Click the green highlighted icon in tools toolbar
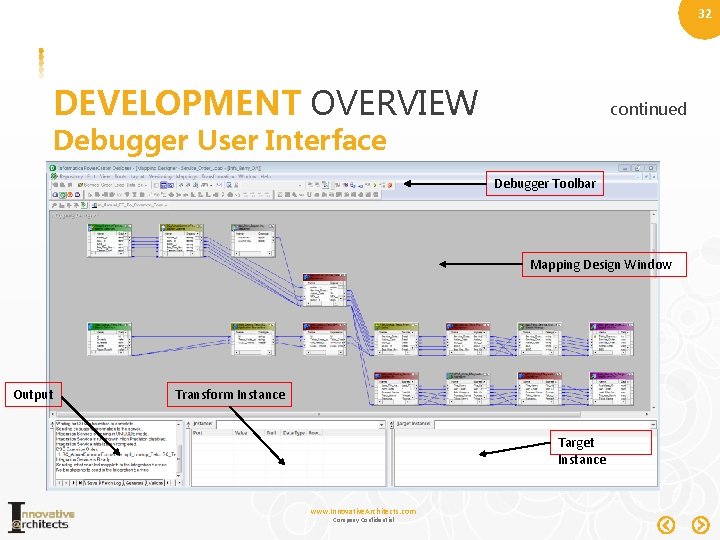 pyautogui.click(x=63, y=195)
